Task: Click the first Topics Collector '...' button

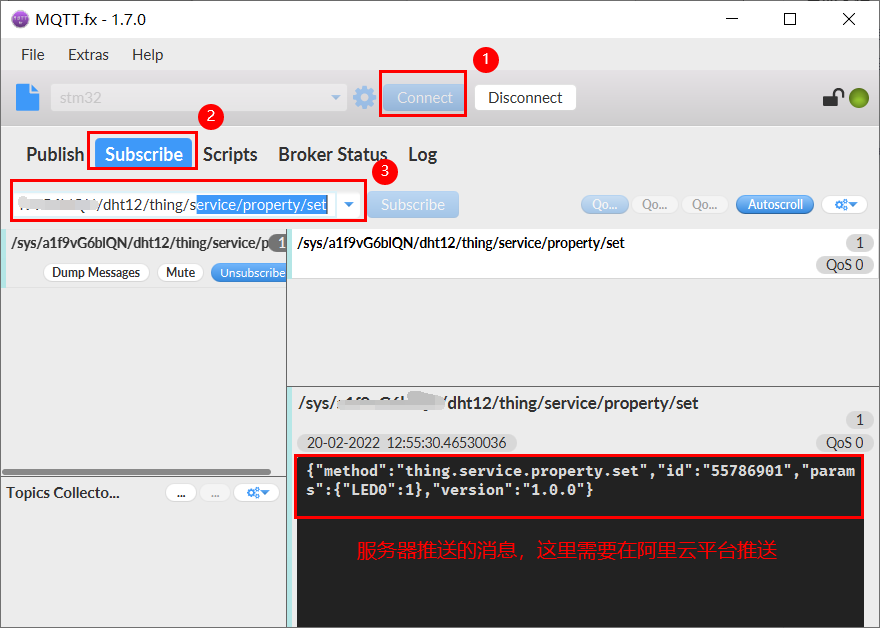Action: pos(181,493)
